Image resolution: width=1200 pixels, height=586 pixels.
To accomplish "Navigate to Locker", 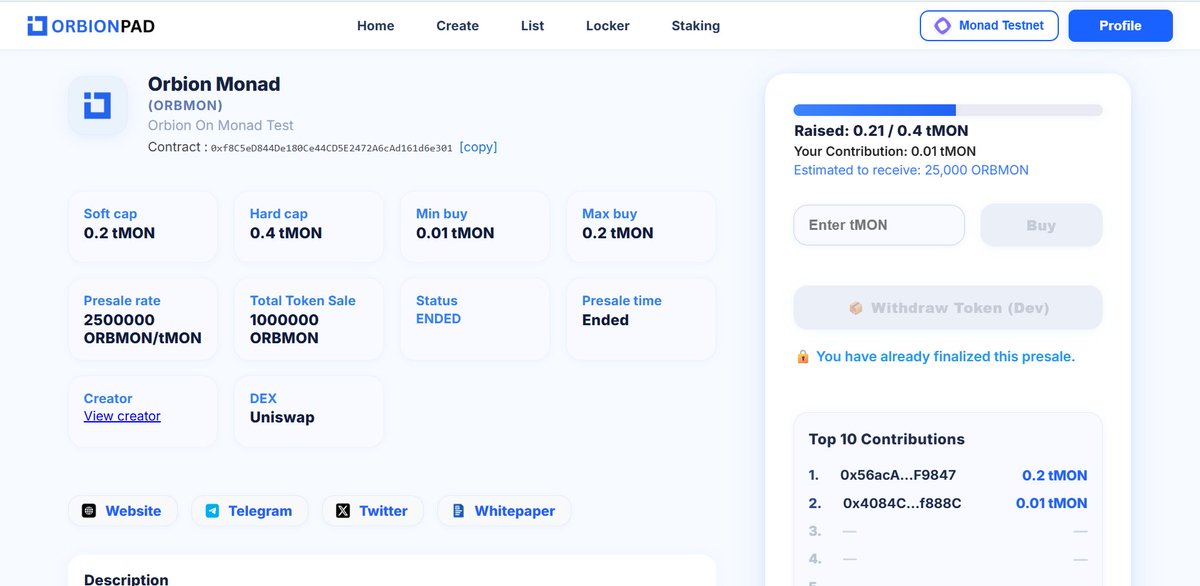I will coord(608,26).
